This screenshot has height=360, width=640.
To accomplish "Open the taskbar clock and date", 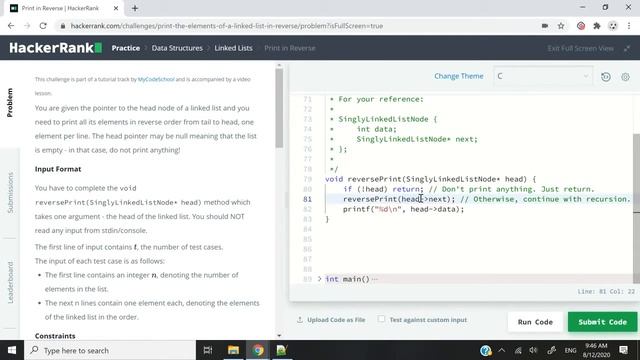I will pyautogui.click(x=596, y=350).
